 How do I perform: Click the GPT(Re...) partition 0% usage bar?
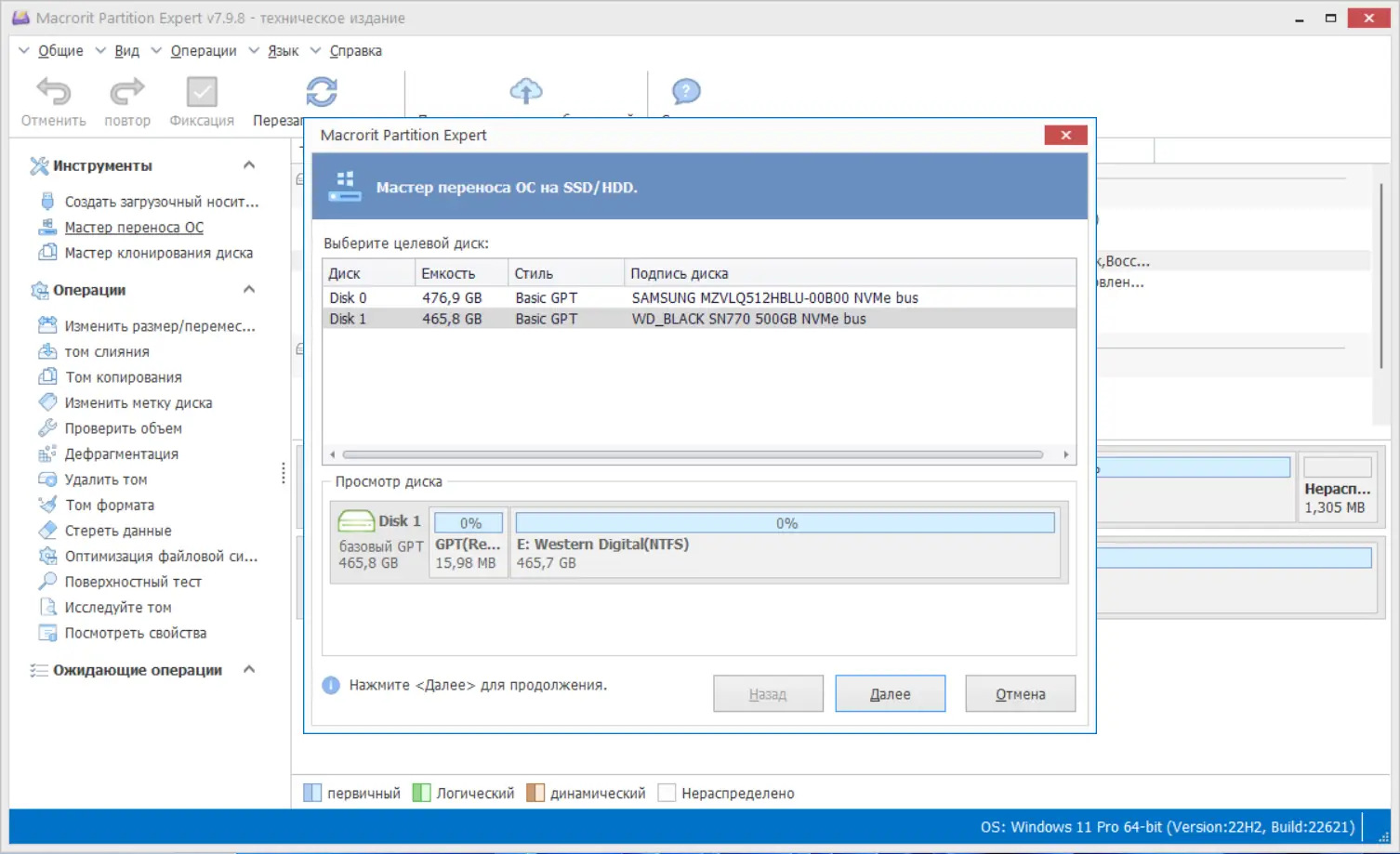coord(469,523)
